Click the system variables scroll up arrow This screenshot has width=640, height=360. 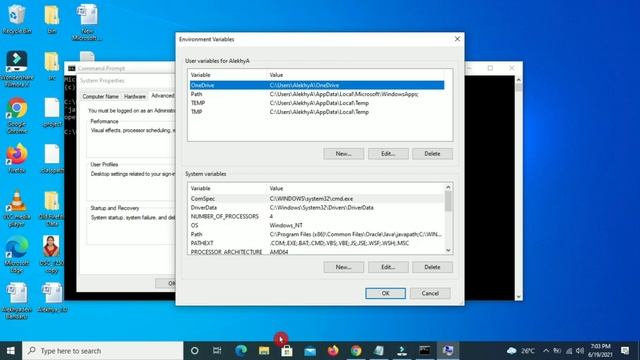448,187
